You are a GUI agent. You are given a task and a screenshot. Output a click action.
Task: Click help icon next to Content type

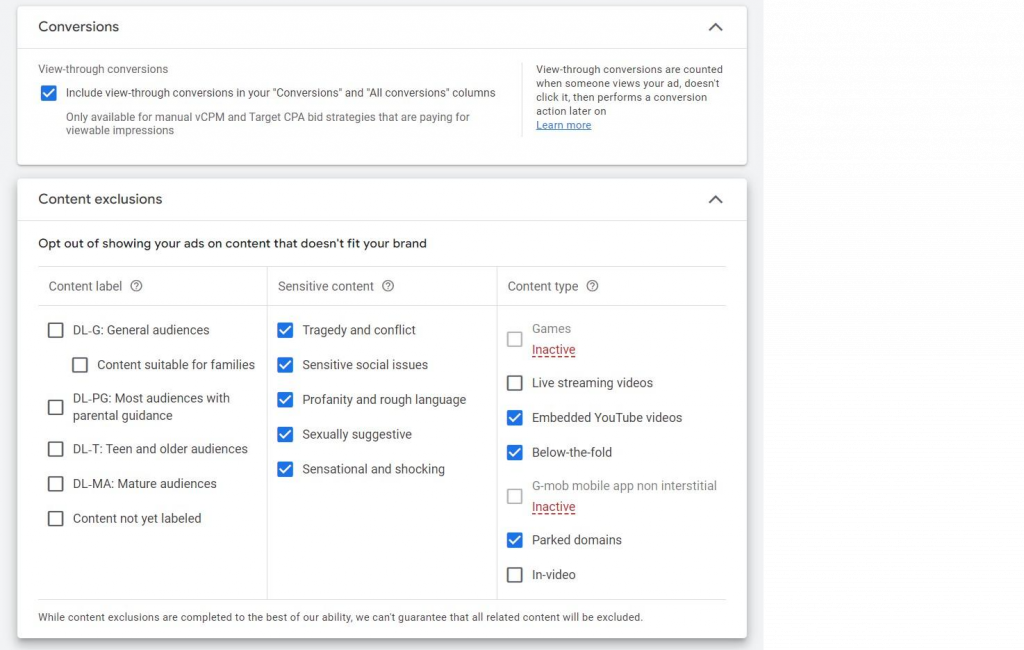(592, 286)
